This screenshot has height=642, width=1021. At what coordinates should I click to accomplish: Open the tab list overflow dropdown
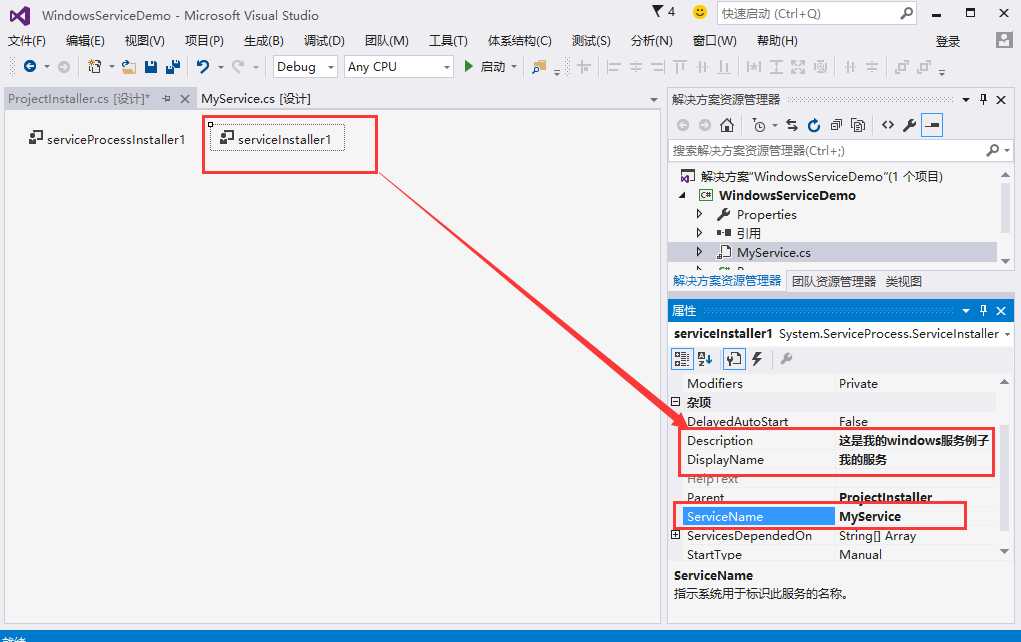pyautogui.click(x=654, y=100)
